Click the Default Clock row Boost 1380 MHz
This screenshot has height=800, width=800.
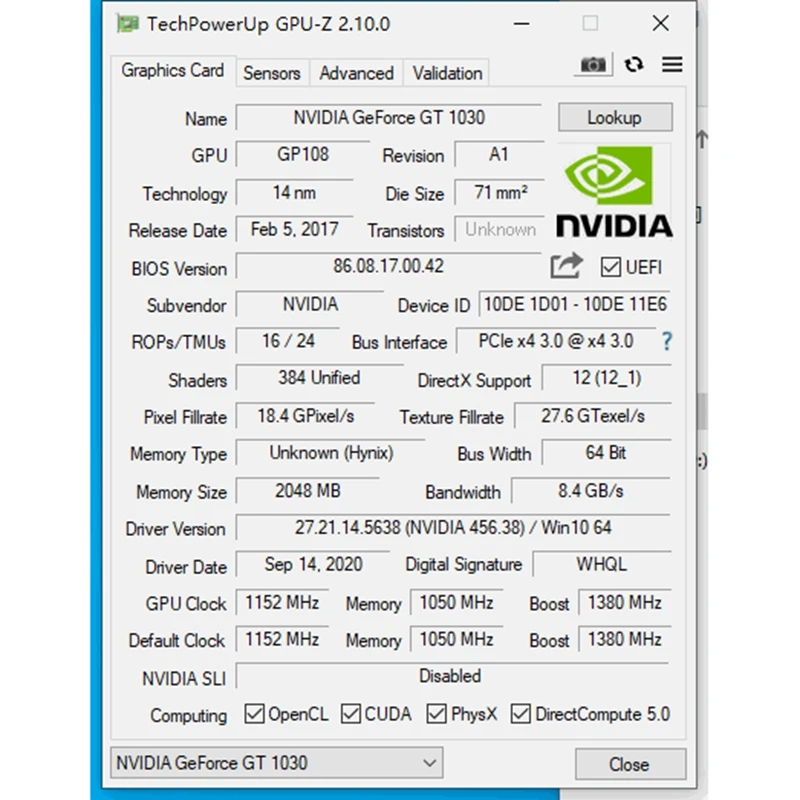point(625,639)
